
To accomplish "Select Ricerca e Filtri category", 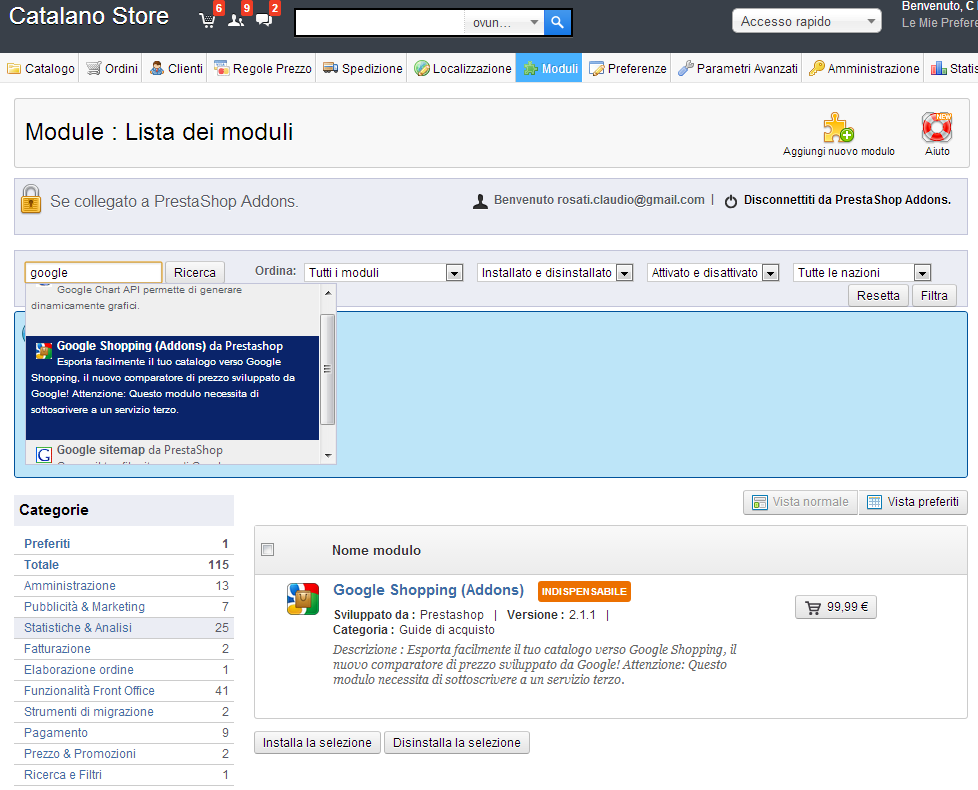I will [123, 774].
